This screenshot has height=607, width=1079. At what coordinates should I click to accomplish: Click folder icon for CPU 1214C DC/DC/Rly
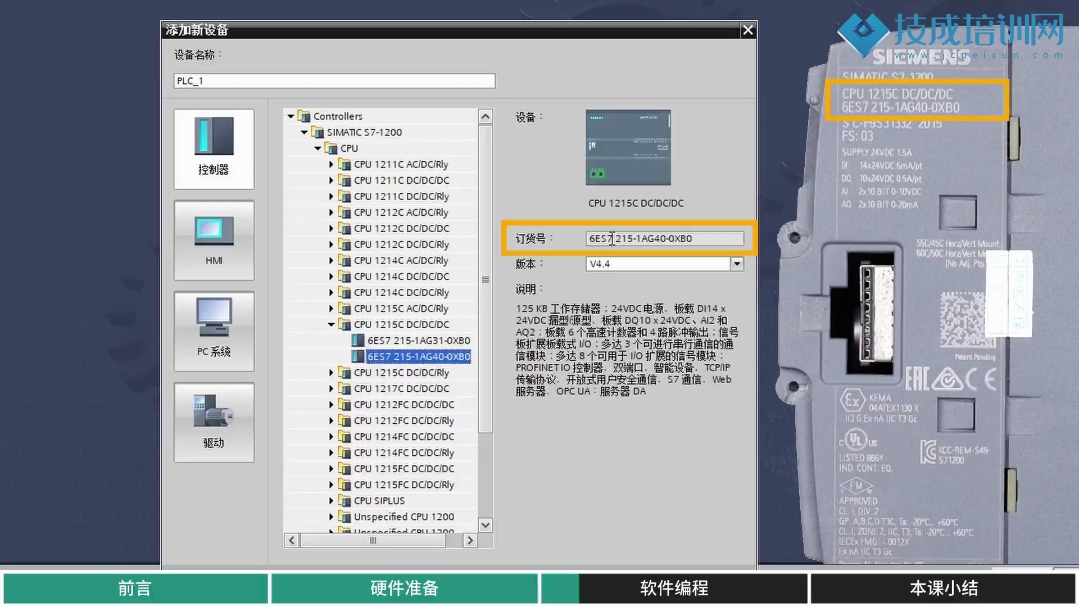(x=344, y=292)
